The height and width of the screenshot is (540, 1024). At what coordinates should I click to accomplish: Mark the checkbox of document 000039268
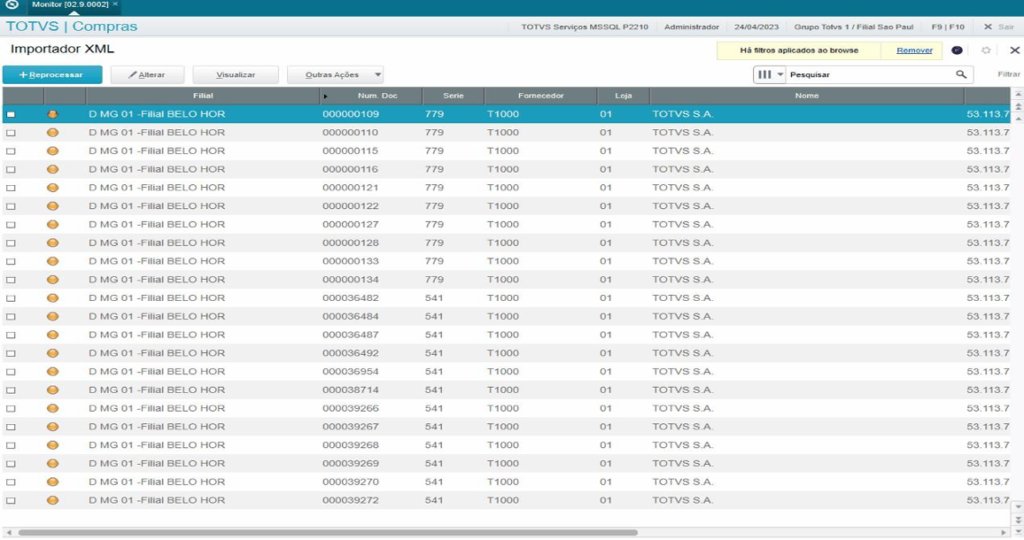pos(10,445)
